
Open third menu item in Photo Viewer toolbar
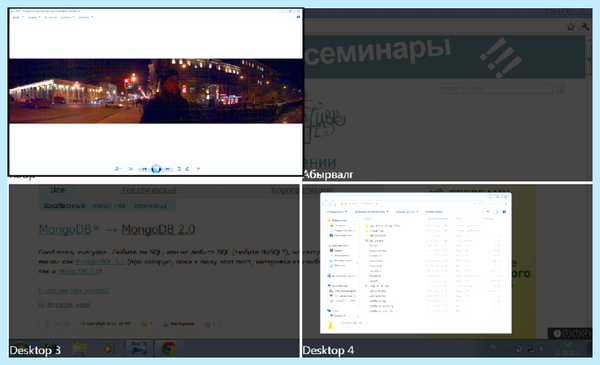click(x=51, y=17)
